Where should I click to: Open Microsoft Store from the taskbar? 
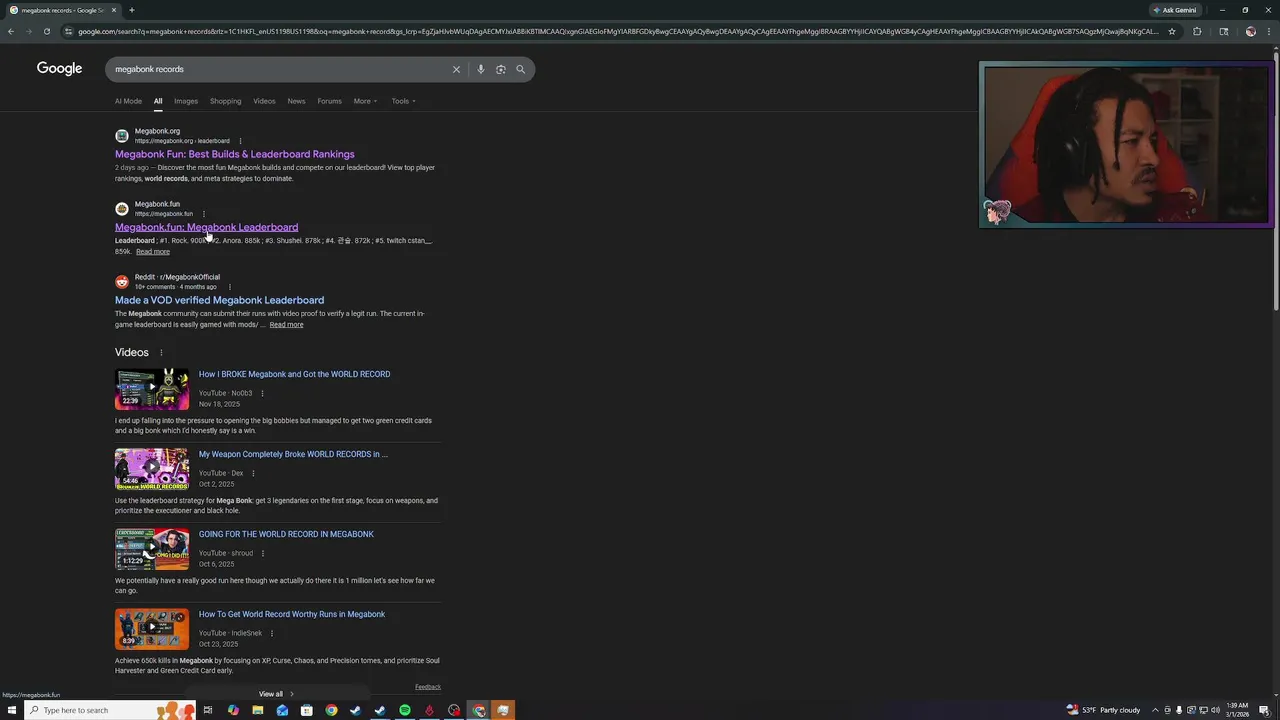click(x=306, y=710)
